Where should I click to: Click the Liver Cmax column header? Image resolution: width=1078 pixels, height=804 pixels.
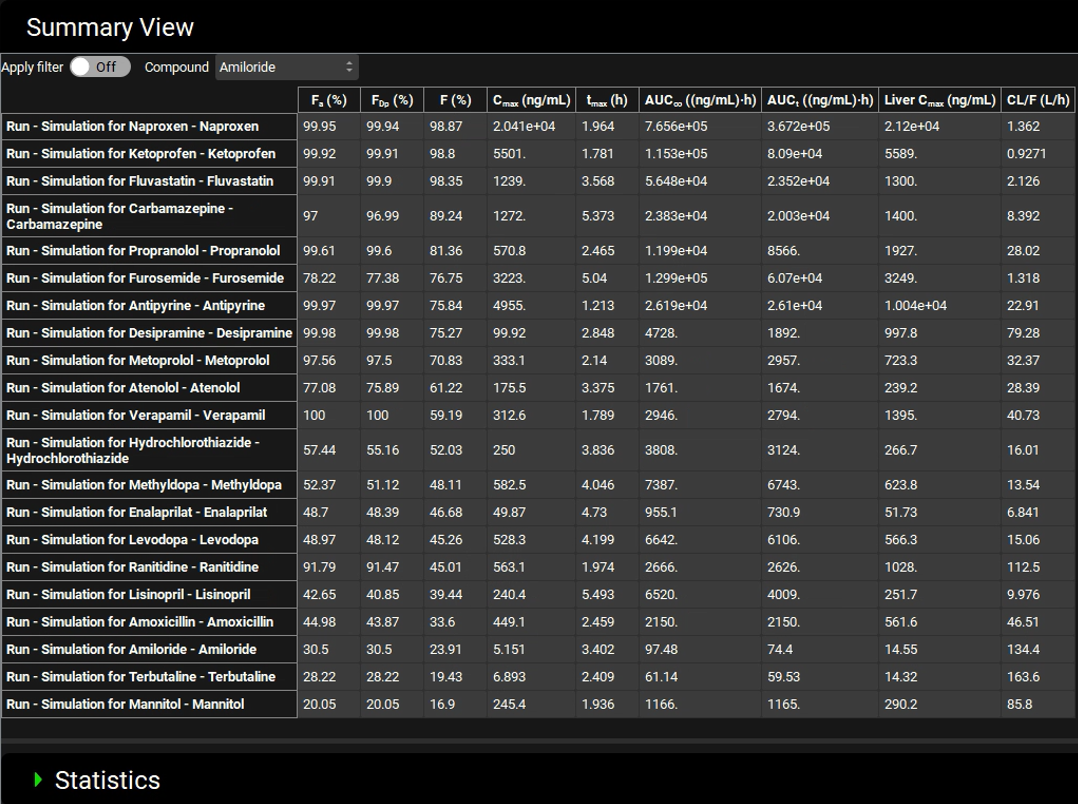click(x=940, y=100)
